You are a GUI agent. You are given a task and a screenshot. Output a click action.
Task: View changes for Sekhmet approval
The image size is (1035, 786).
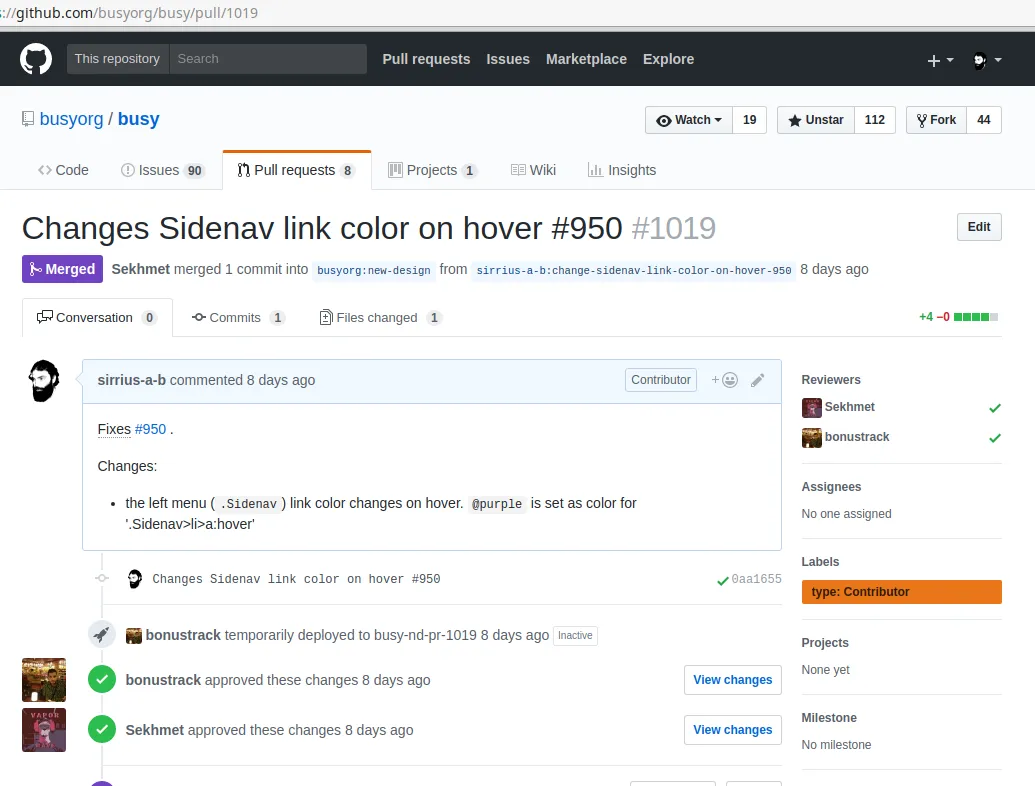tap(733, 730)
